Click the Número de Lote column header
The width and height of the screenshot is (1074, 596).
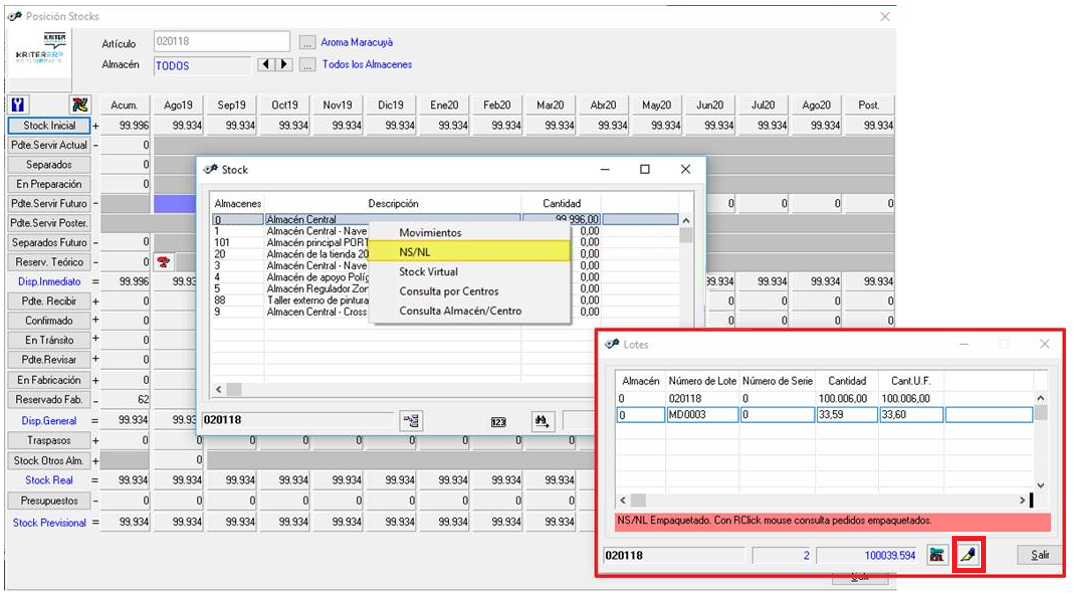point(702,381)
